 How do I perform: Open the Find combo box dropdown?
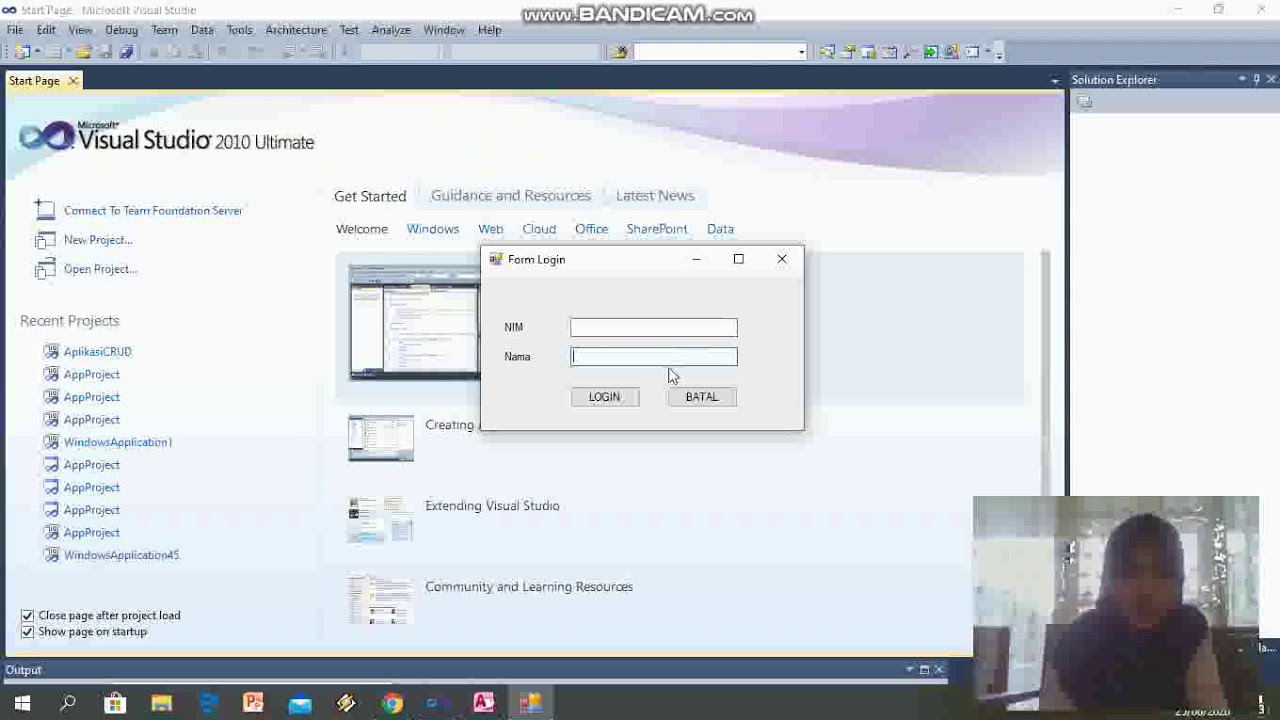click(x=801, y=51)
